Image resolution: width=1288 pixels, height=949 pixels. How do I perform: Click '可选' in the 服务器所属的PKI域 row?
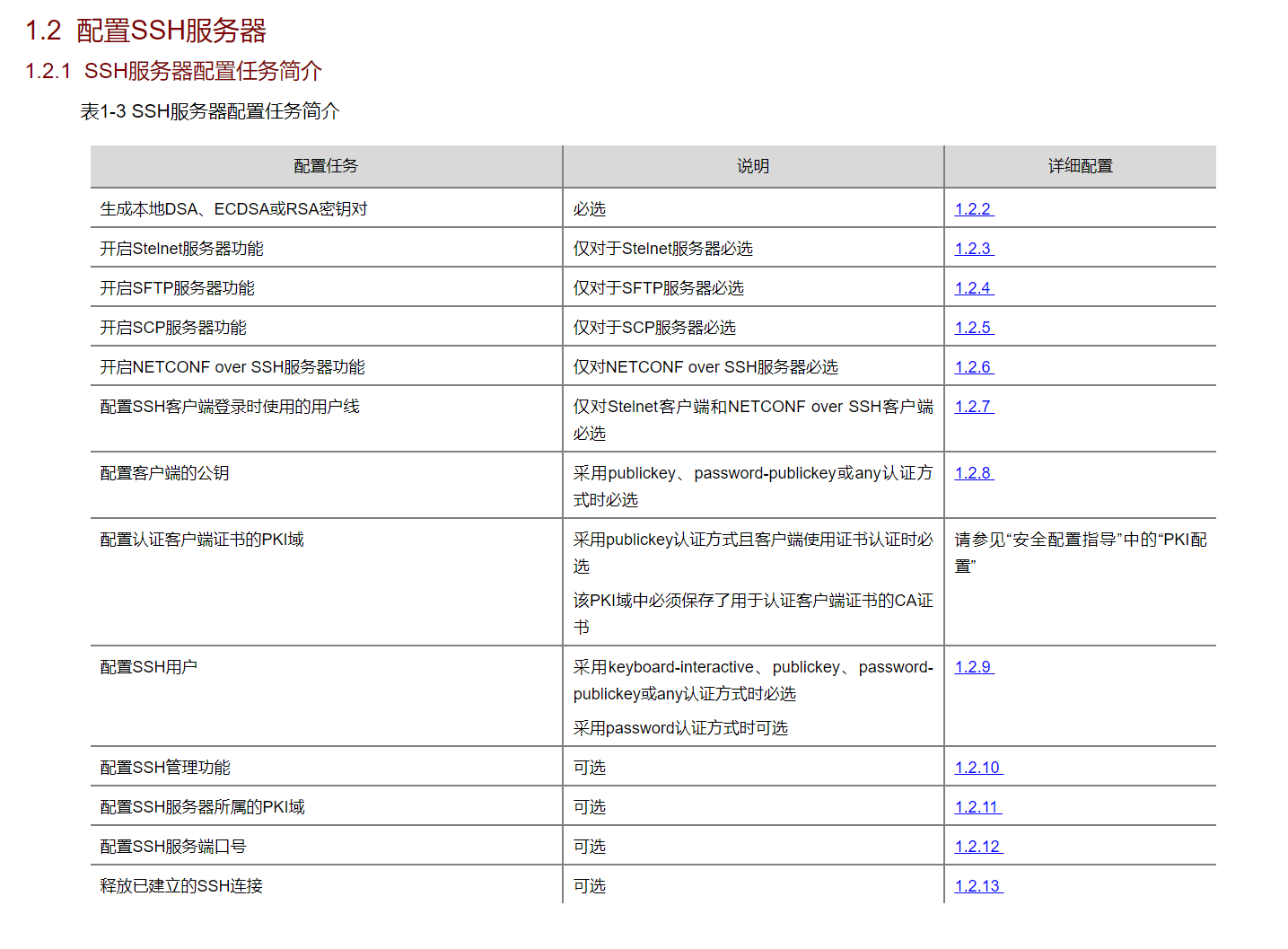coord(590,807)
